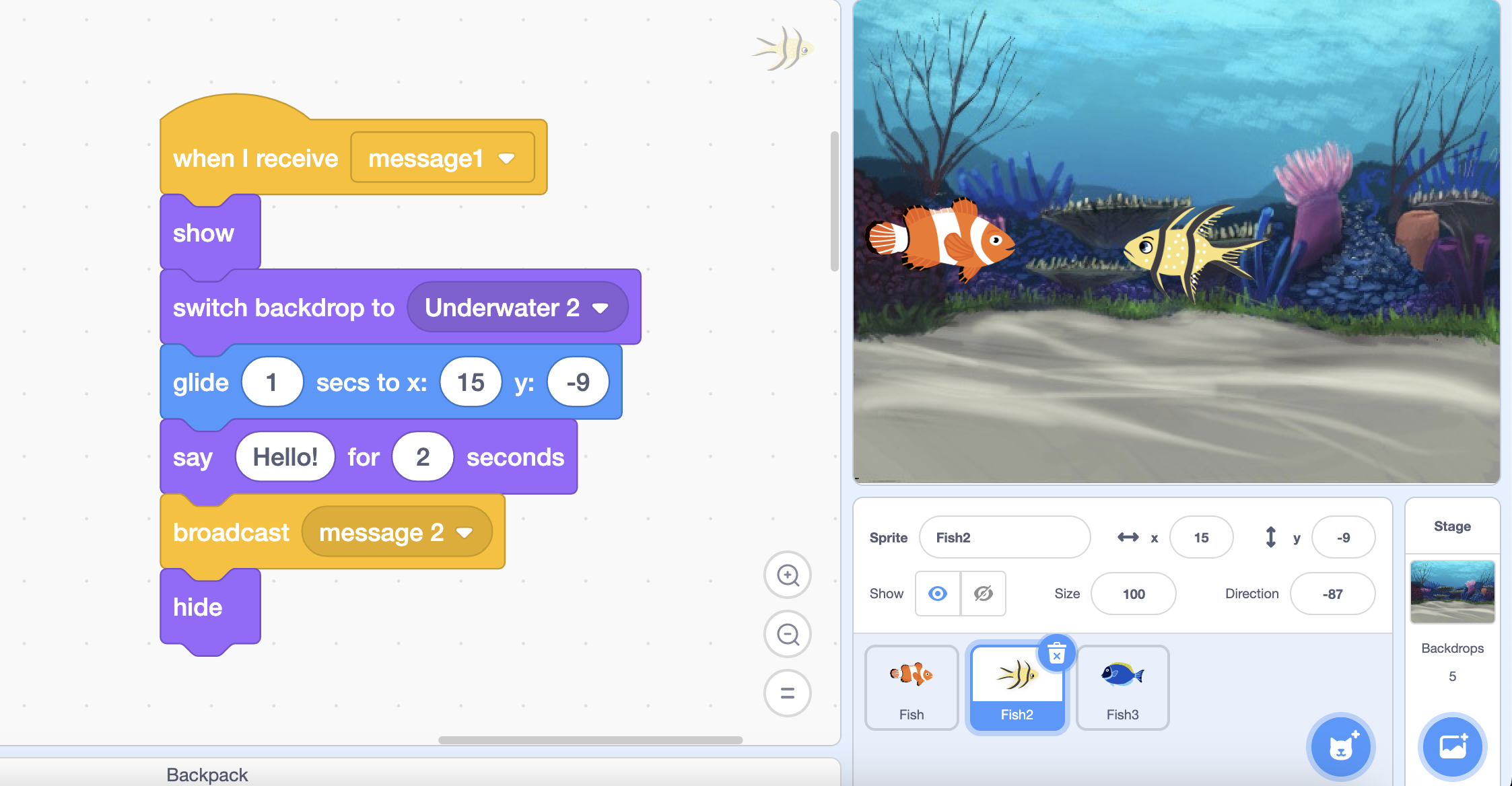Show the Fish2 sprite with the eye toggle
The image size is (1512, 786).
(938, 593)
